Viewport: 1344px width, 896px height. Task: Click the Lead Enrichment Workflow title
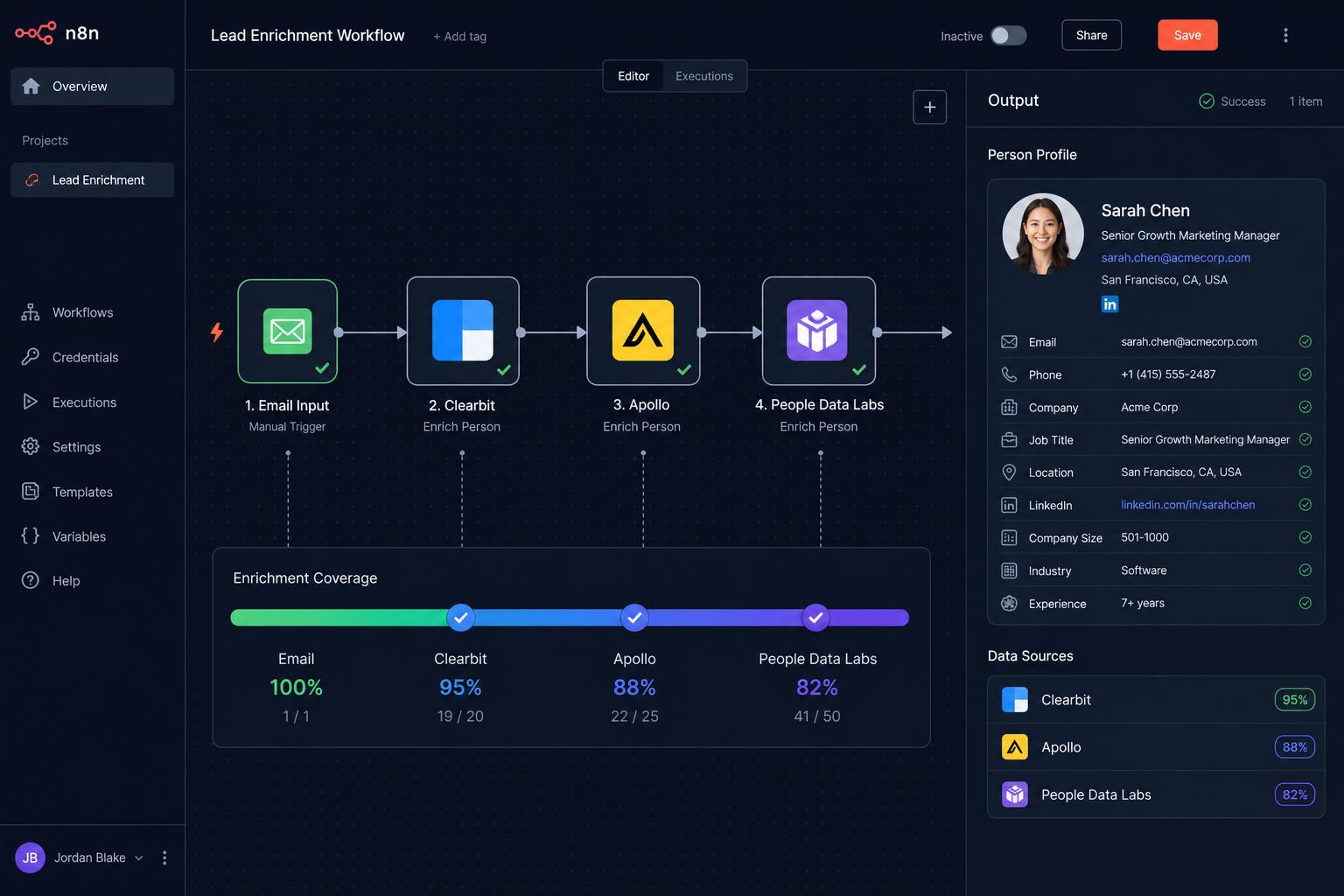(307, 36)
